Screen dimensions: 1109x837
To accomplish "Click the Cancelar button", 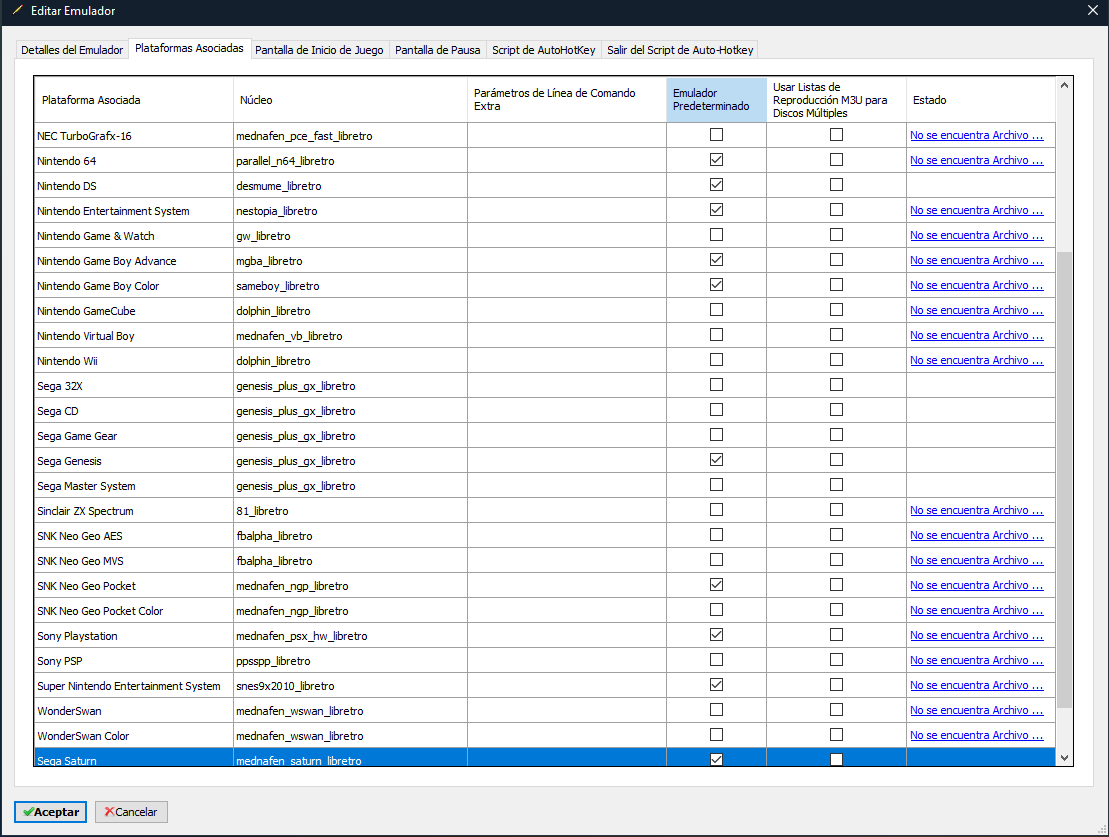I will point(132,812).
